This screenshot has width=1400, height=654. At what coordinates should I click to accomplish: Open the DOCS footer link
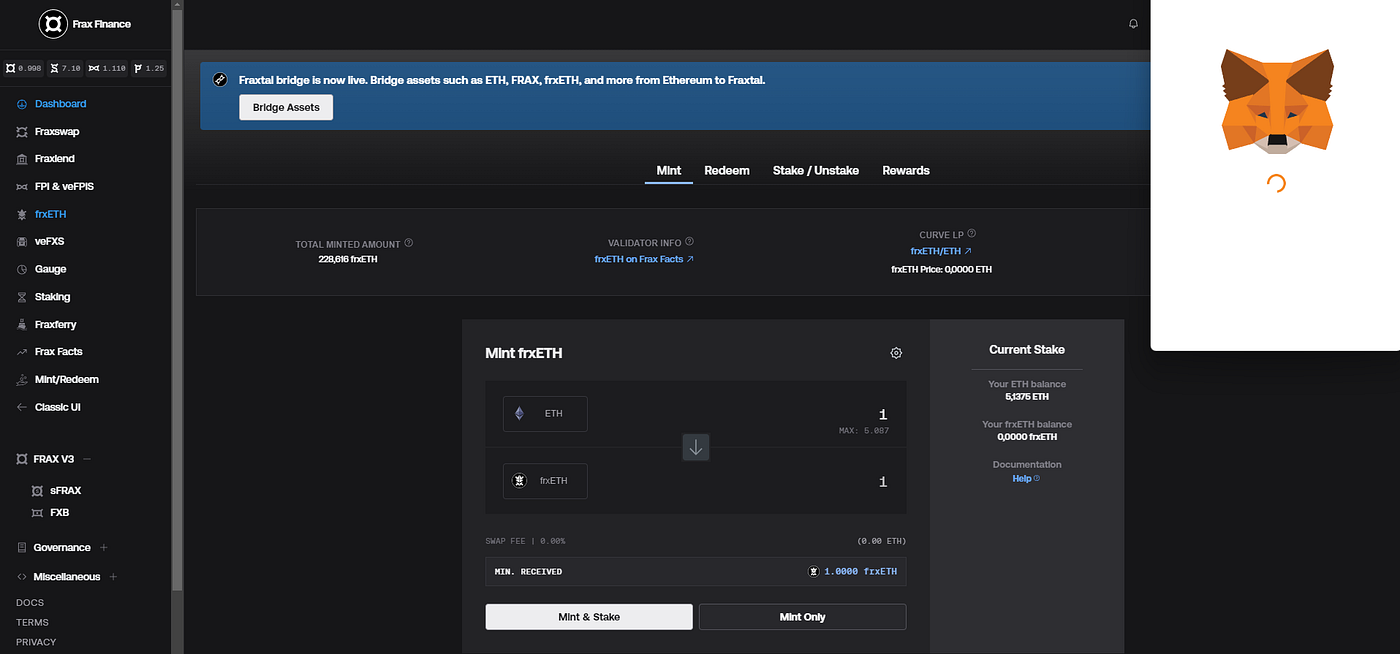[x=30, y=603]
